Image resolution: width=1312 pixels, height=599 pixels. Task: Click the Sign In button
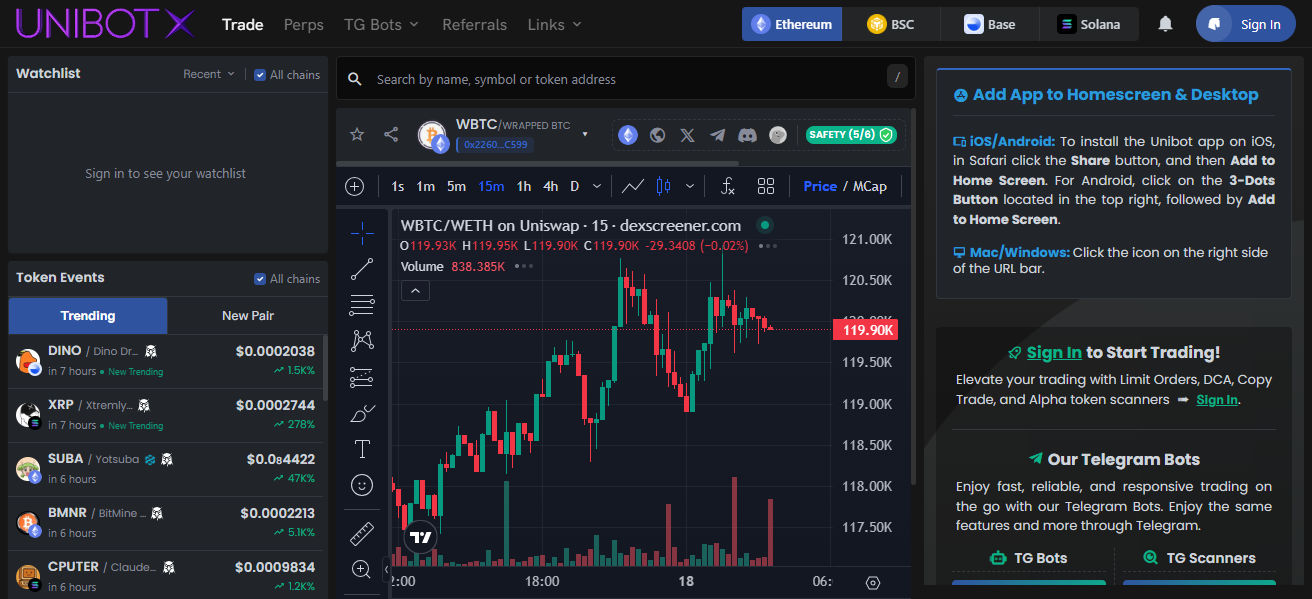[x=1245, y=24]
